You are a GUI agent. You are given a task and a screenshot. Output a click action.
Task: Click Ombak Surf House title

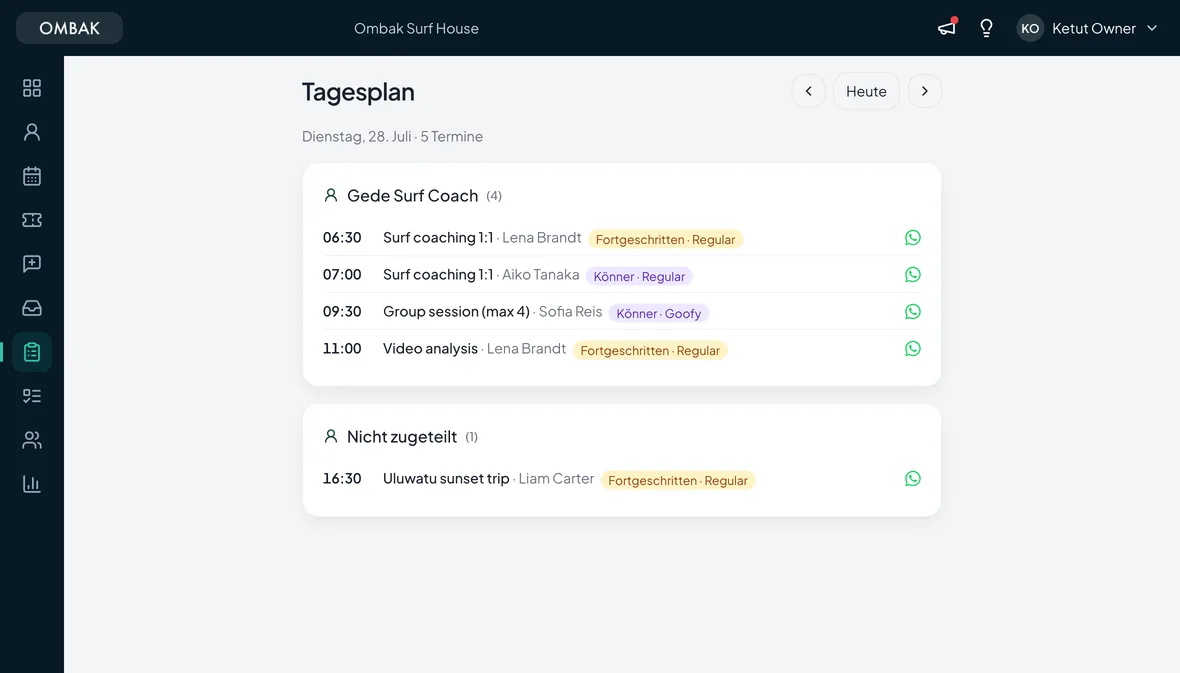(416, 29)
